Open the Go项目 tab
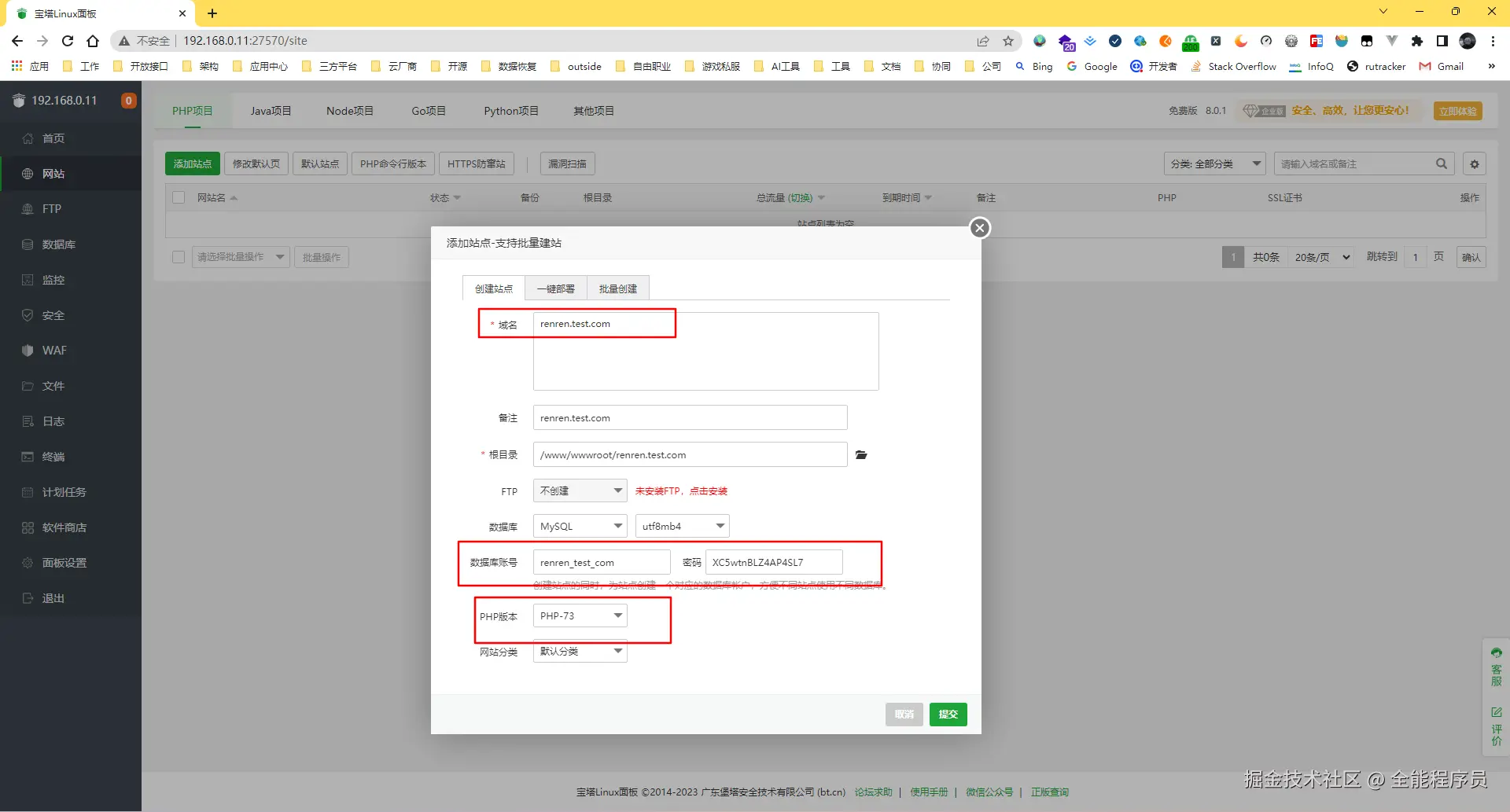1510x812 pixels. [x=429, y=111]
